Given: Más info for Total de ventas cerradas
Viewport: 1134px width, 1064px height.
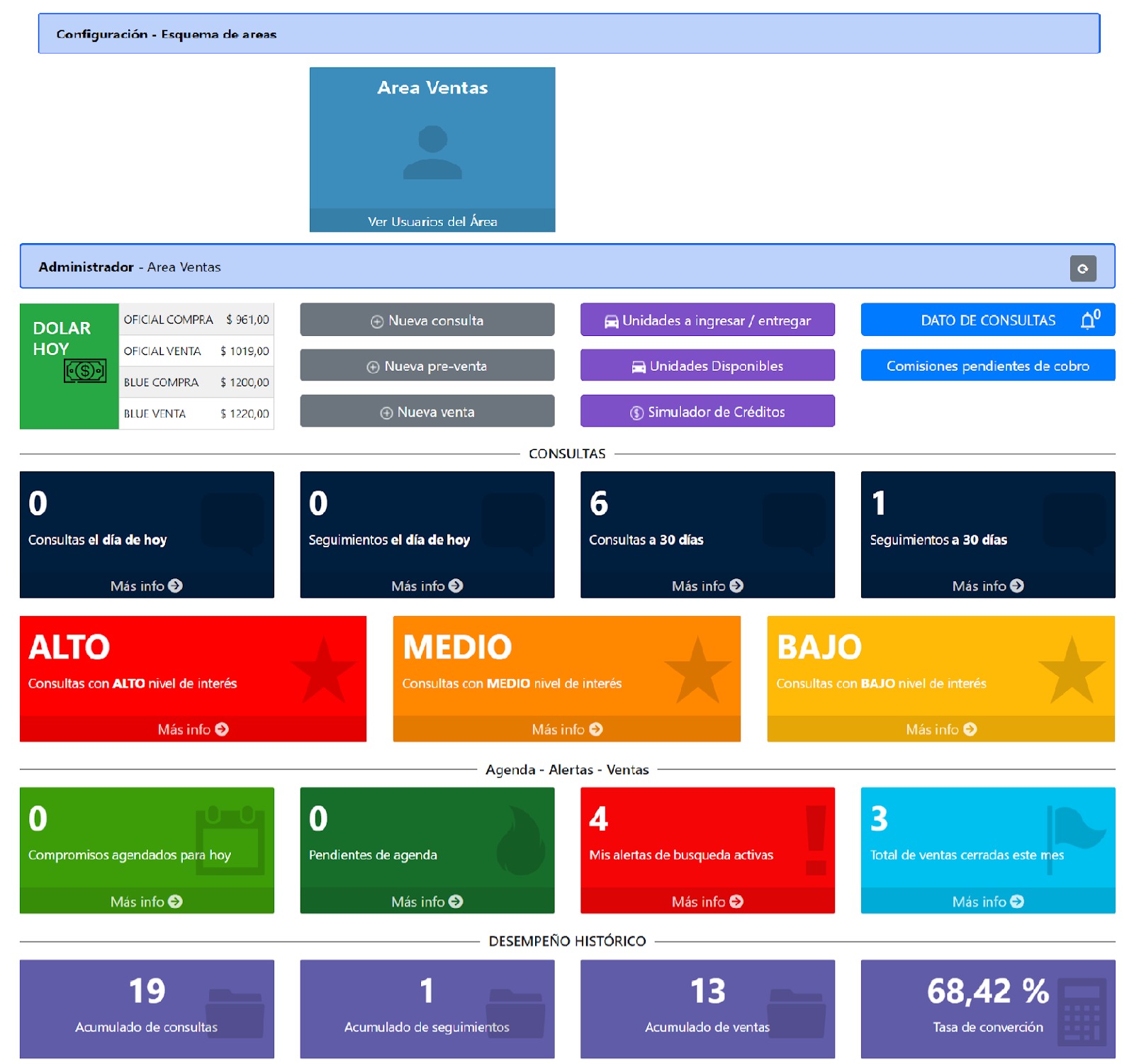Looking at the screenshot, I should pos(988,901).
